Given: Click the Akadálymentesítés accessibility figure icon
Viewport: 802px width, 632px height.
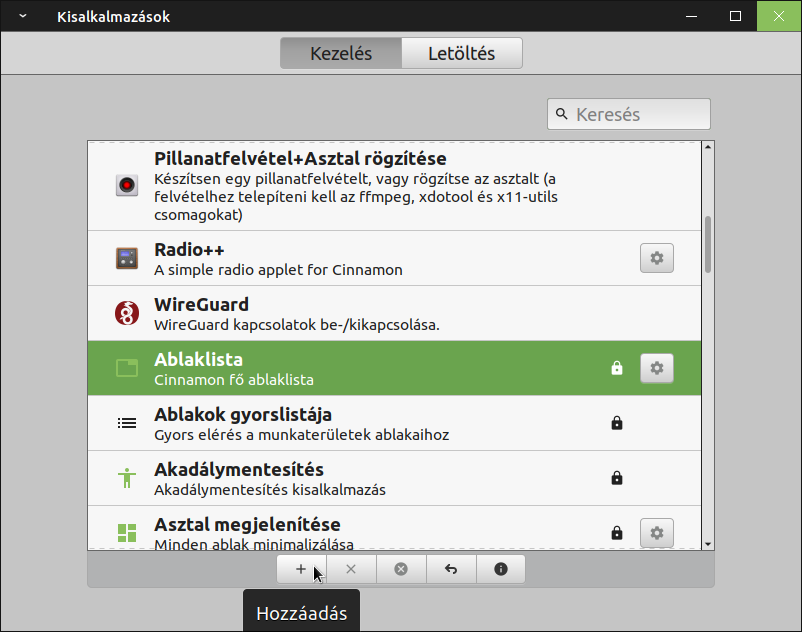Looking at the screenshot, I should coord(127,478).
